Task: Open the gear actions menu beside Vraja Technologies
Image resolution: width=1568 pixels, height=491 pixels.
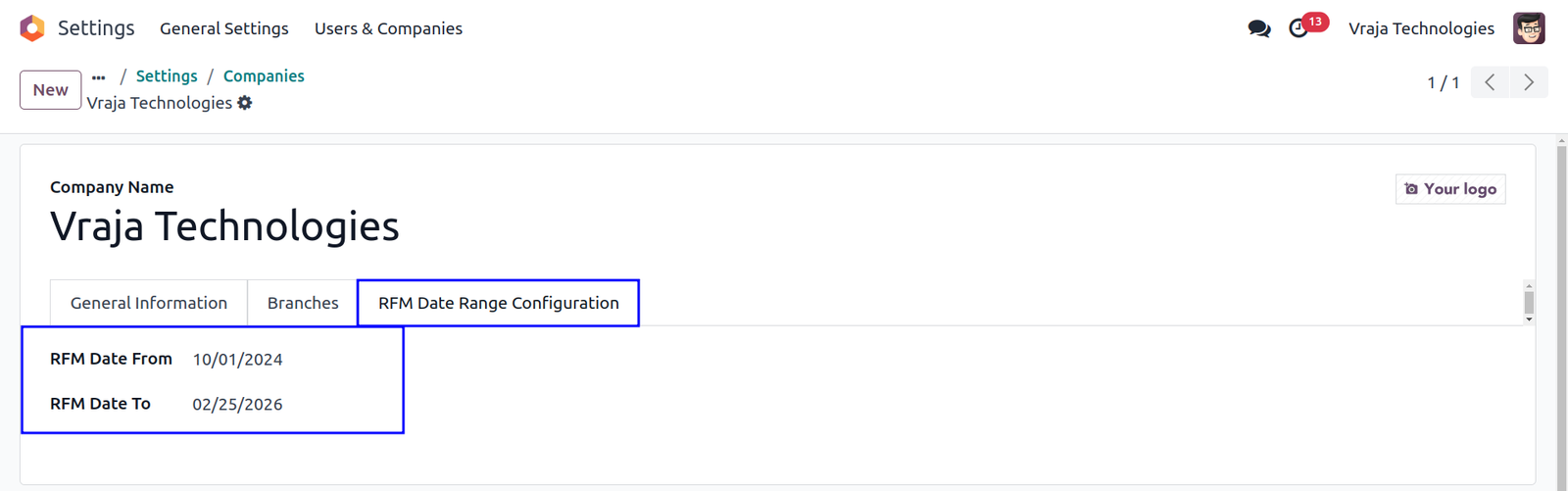Action: (x=245, y=103)
